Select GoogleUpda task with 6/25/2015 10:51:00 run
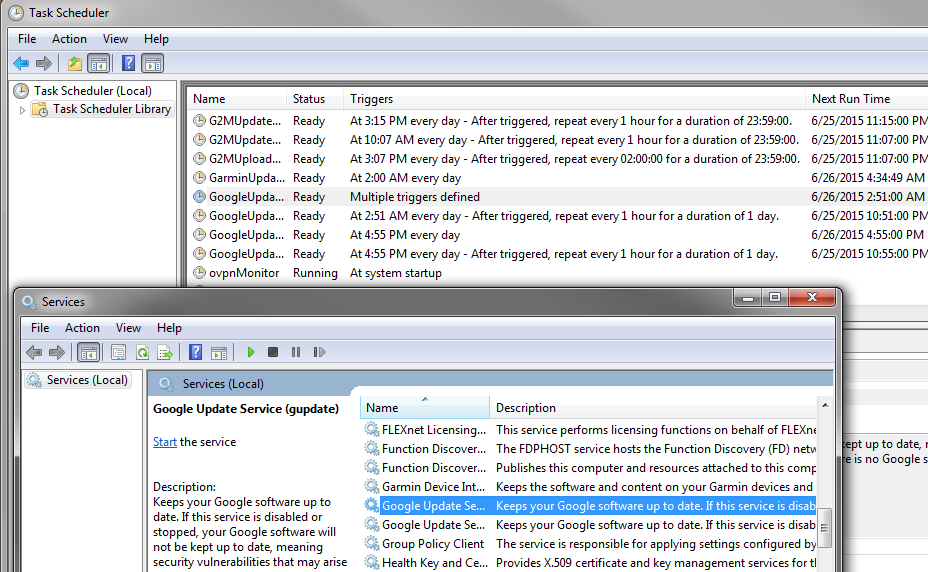 click(x=558, y=216)
